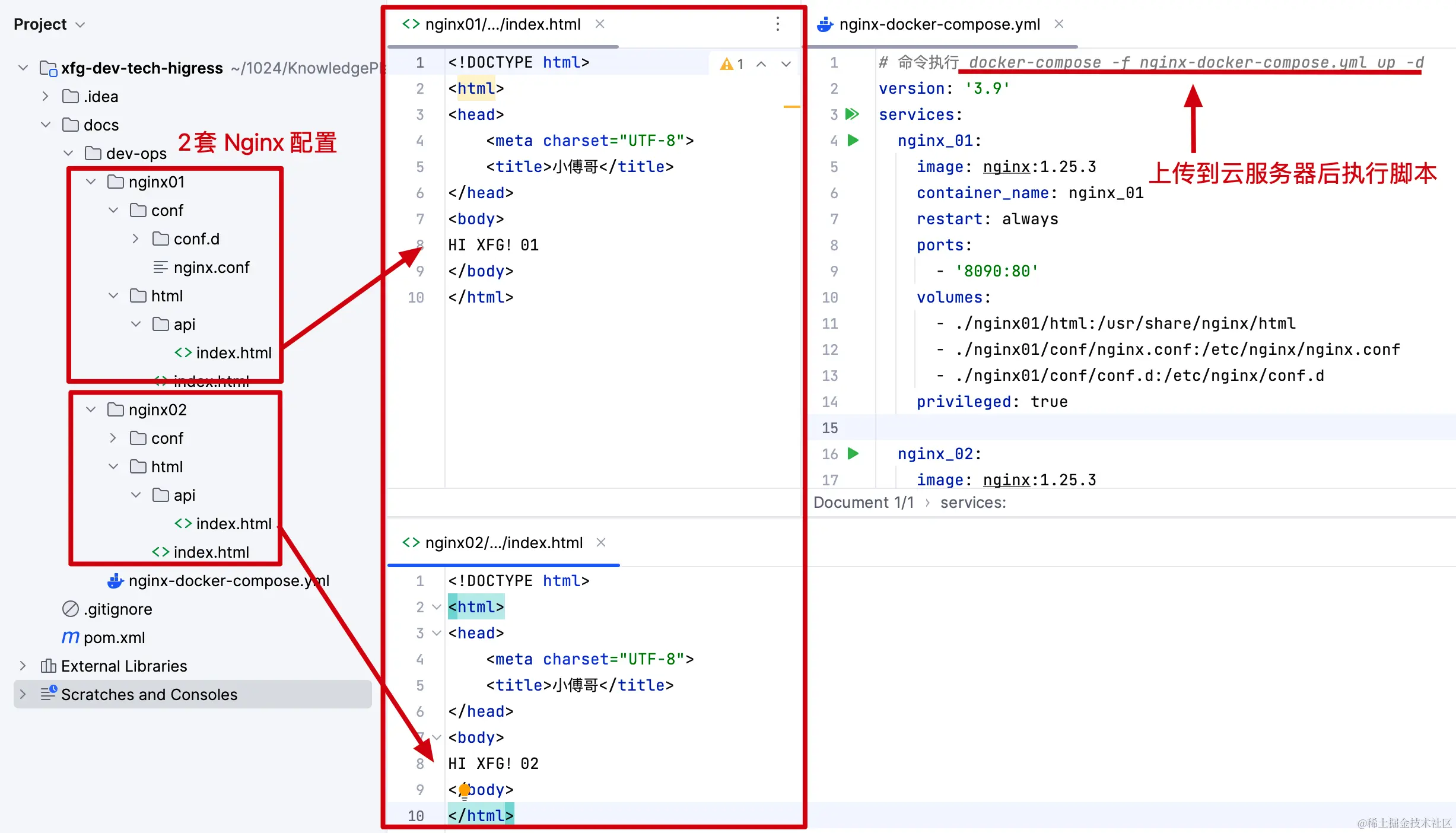Toggle fold on head tag line 3
The width and height of the screenshot is (1456, 833).
437,633
